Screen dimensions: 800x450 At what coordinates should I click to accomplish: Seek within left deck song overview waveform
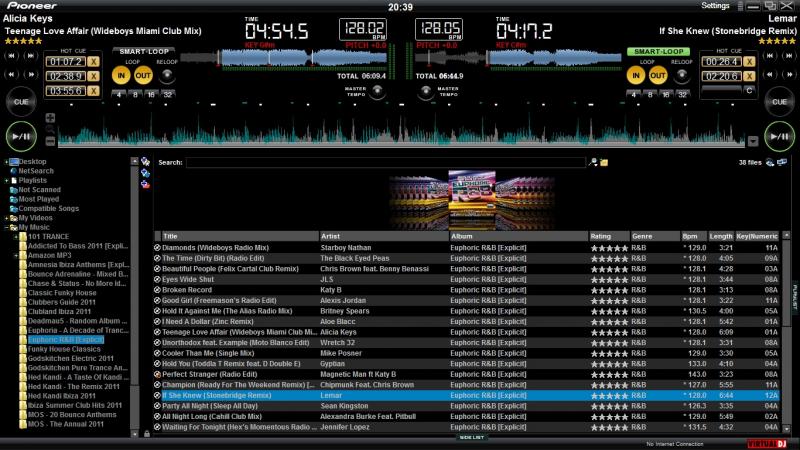coord(284,58)
